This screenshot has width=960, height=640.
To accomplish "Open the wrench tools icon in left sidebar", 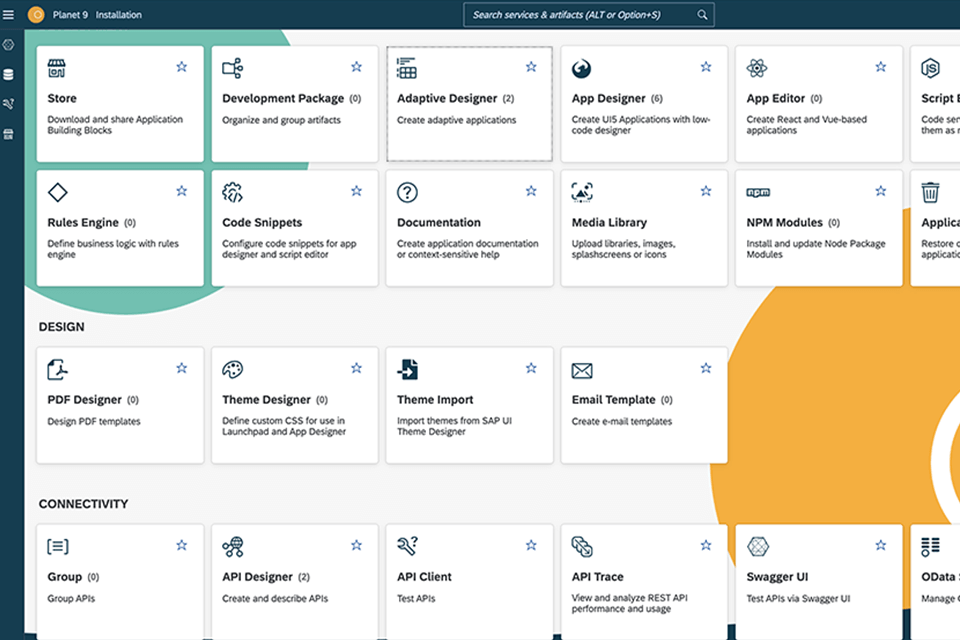I will point(9,104).
